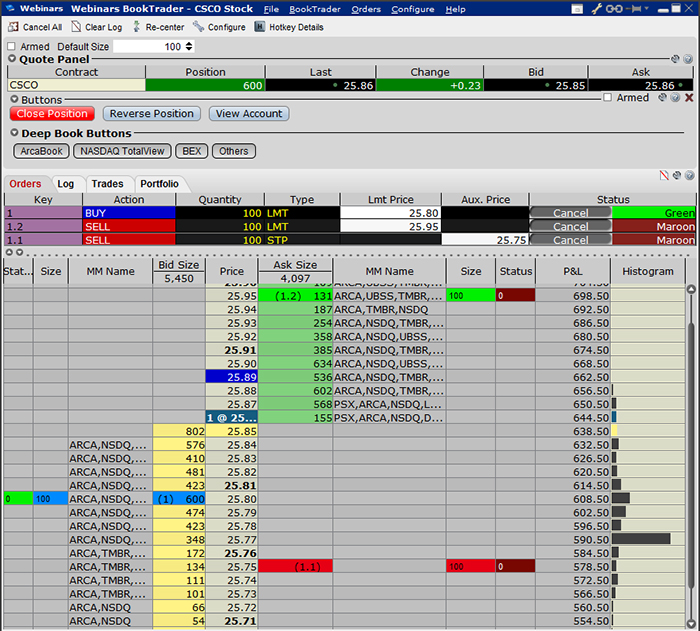Click the pin window icon in title bar
The width and height of the screenshot is (700, 631).
pyautogui.click(x=635, y=9)
